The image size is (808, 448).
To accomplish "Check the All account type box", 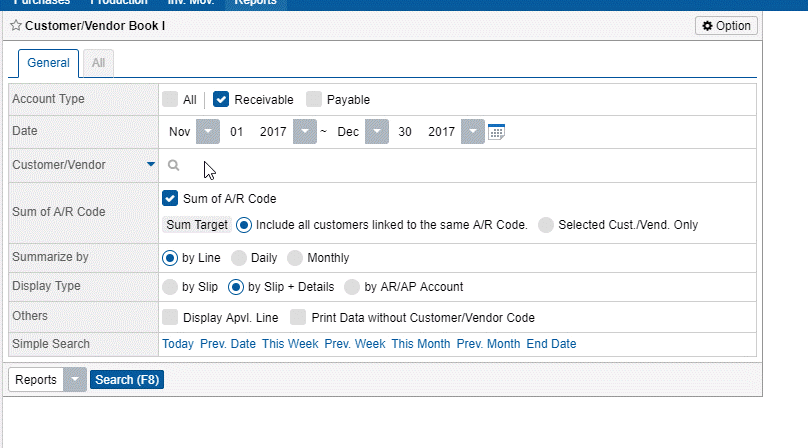I will [170, 99].
